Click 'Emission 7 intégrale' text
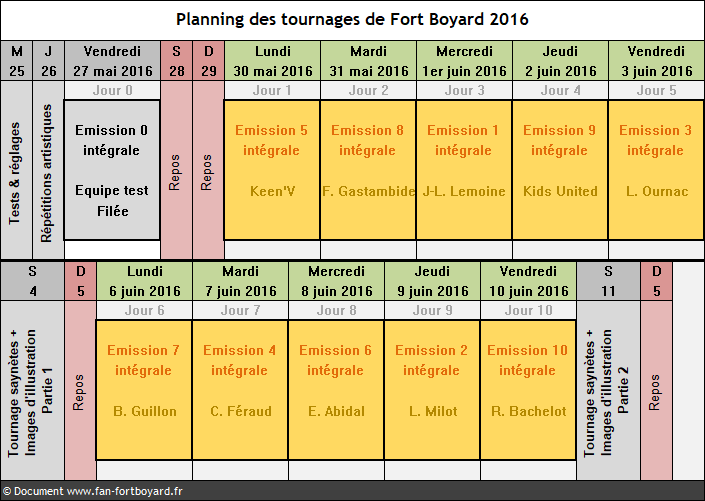 coord(143,360)
